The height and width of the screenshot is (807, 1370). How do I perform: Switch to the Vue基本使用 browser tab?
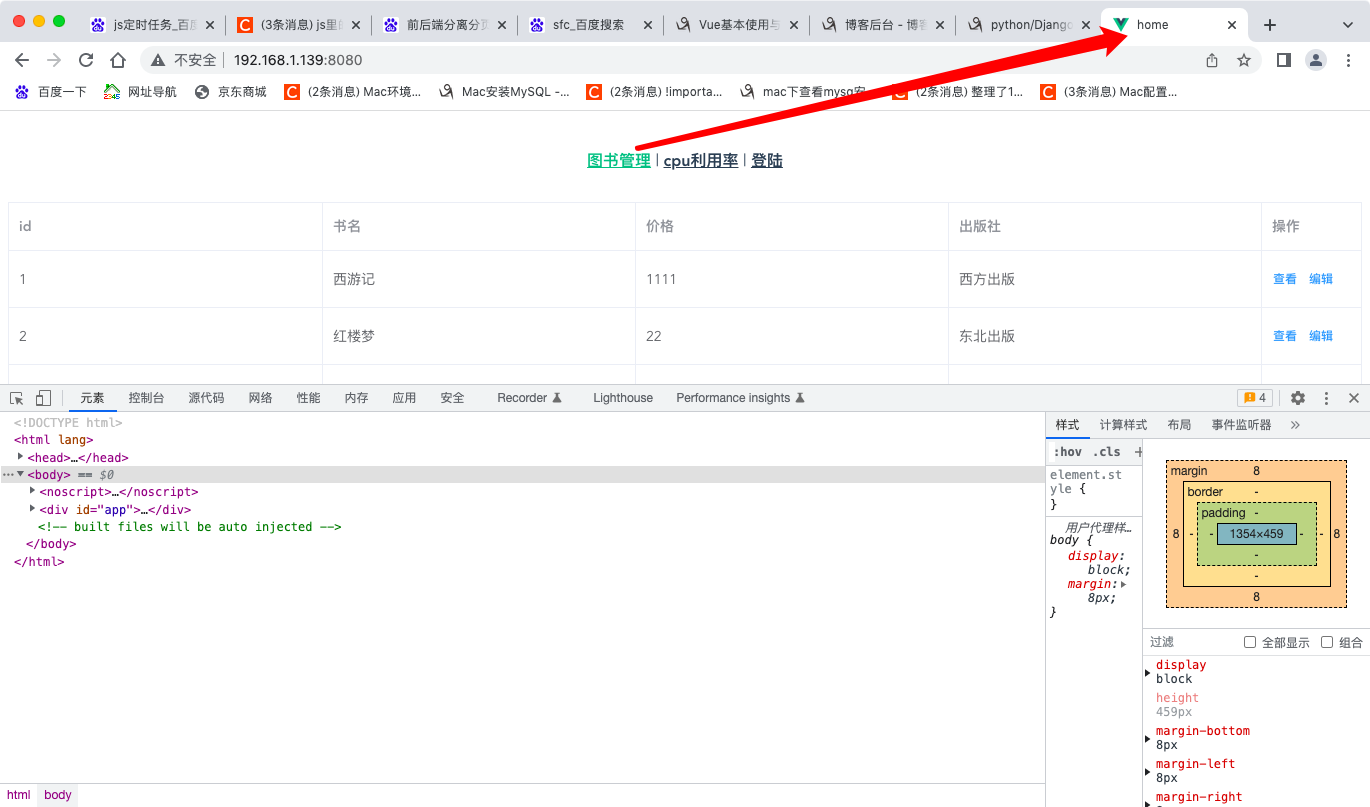(x=737, y=25)
